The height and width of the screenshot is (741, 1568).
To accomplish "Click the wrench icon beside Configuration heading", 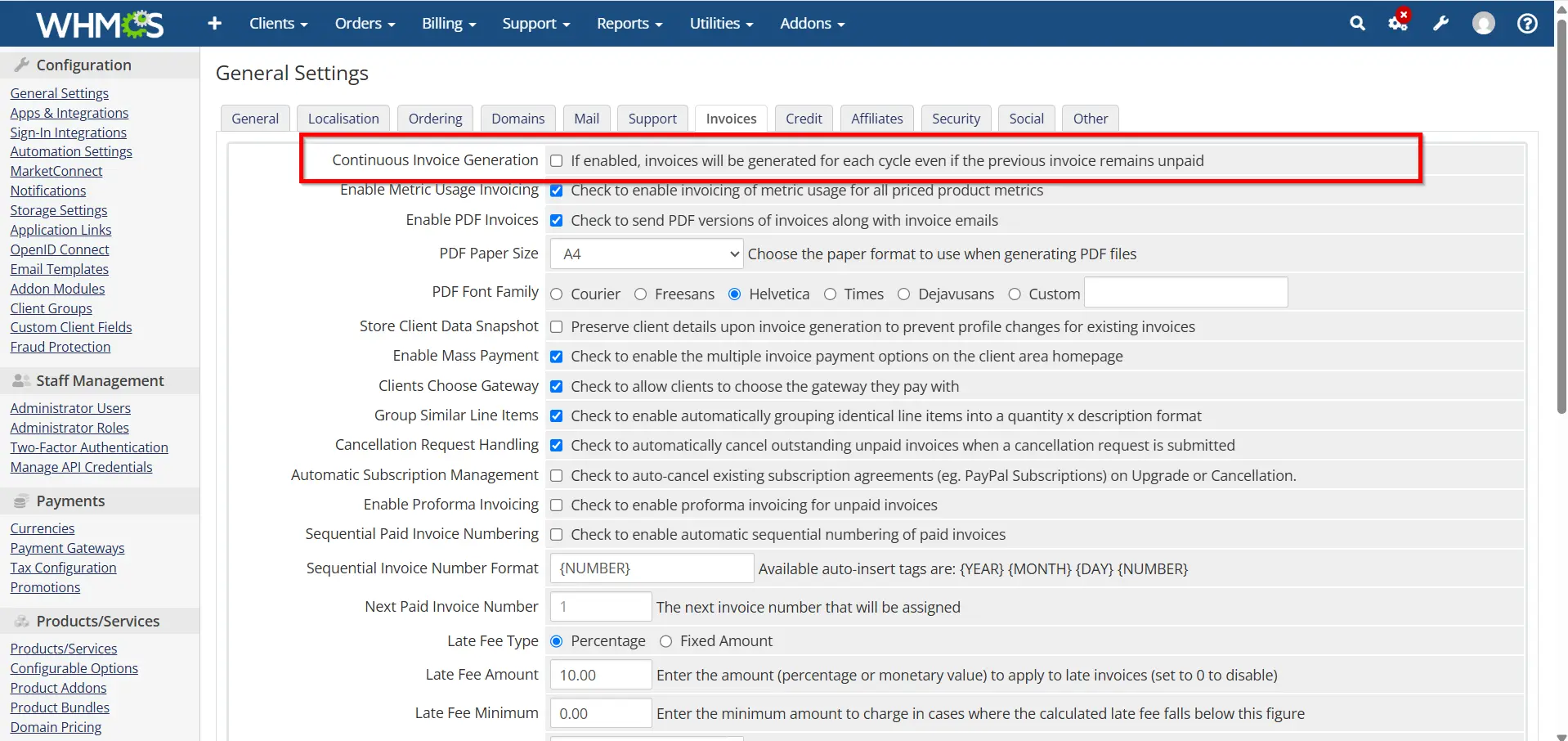I will click(x=22, y=65).
